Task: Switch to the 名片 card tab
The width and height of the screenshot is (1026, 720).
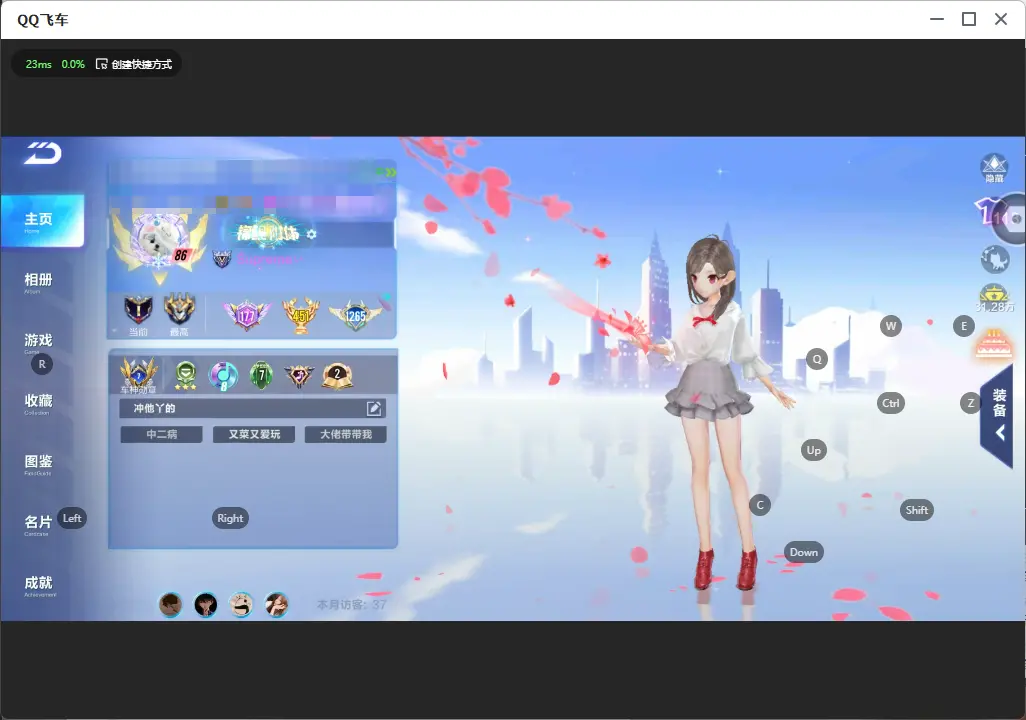Action: tap(38, 524)
